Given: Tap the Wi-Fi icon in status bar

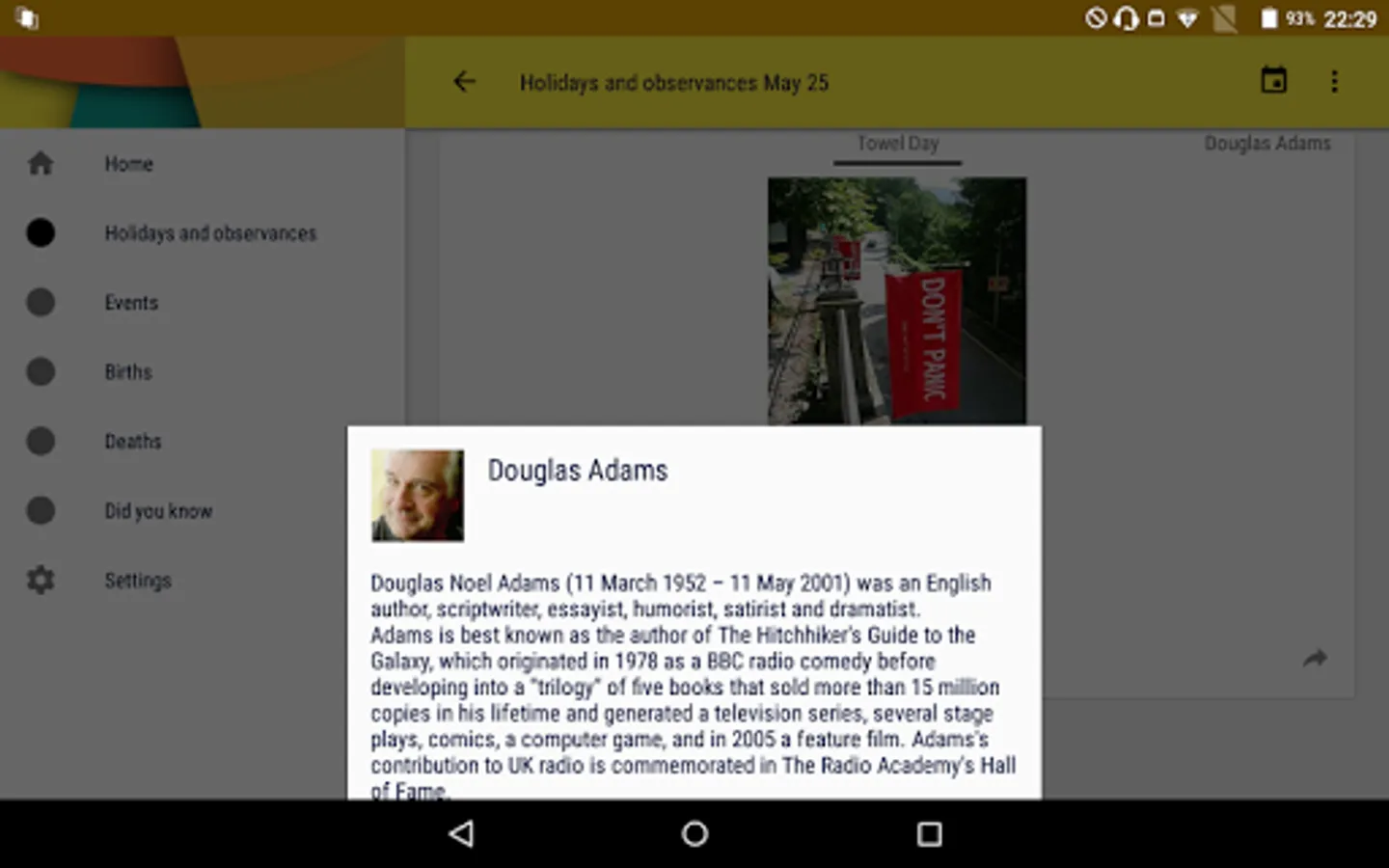Looking at the screenshot, I should point(1187,19).
